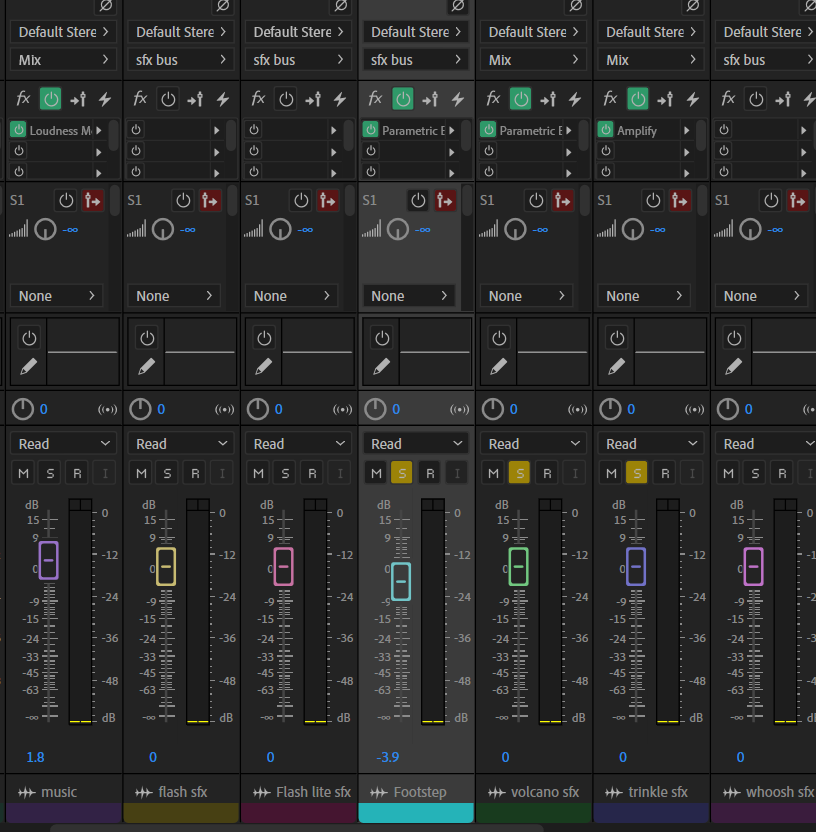Click the music track volume value 1.8
This screenshot has width=816, height=832.
click(35, 757)
